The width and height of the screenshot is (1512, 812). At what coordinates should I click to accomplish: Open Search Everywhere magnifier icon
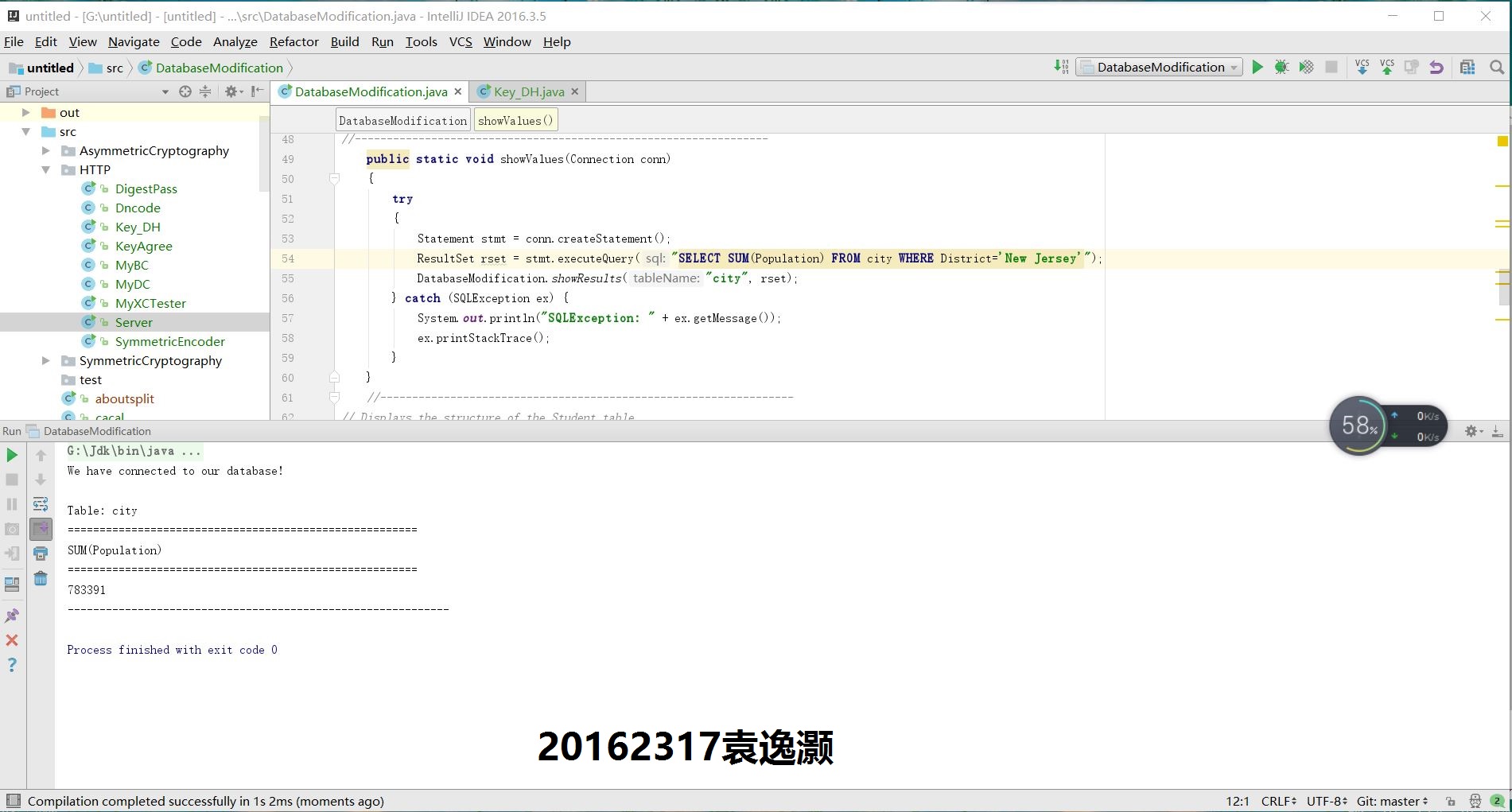point(1496,68)
